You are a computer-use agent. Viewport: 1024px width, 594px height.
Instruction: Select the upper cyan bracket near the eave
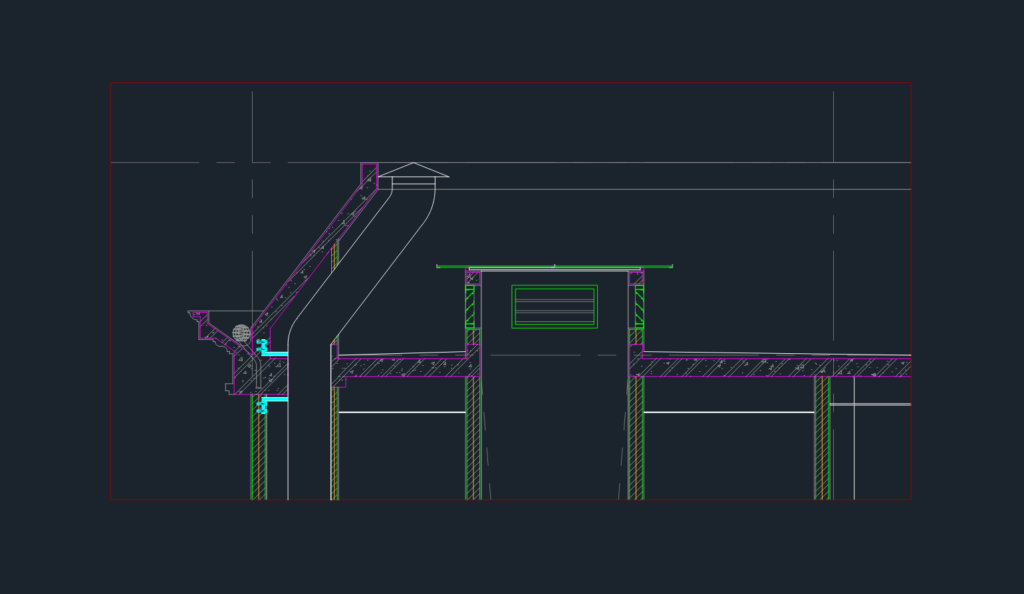coord(272,349)
